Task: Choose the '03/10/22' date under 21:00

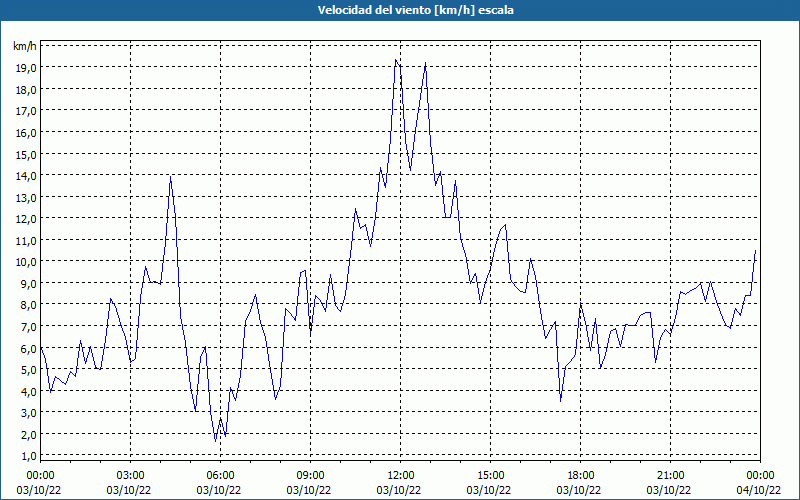Action: tap(668, 490)
